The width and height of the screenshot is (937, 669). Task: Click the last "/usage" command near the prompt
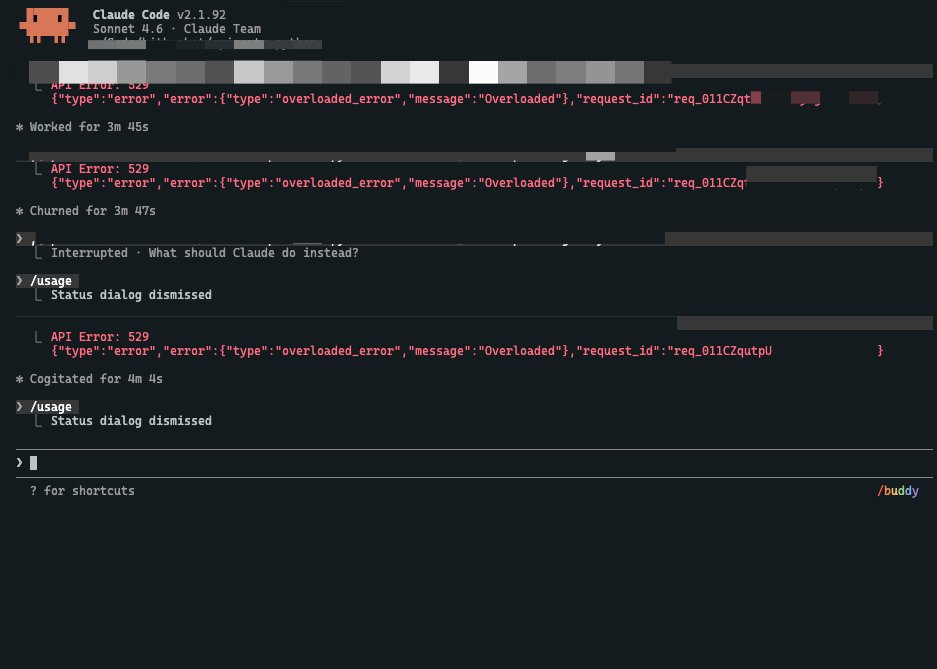pos(51,407)
